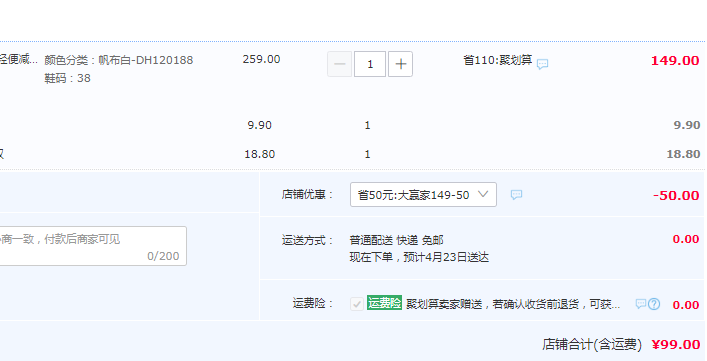The width and height of the screenshot is (707, 361).
Task: Click 省110:聚划算 promotion text
Action: pyautogui.click(x=497, y=60)
